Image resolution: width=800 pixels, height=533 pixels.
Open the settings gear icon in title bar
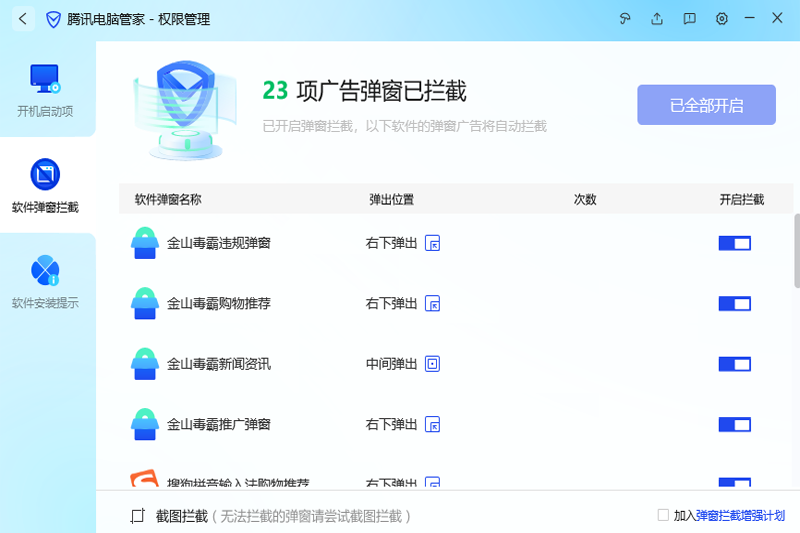721,19
